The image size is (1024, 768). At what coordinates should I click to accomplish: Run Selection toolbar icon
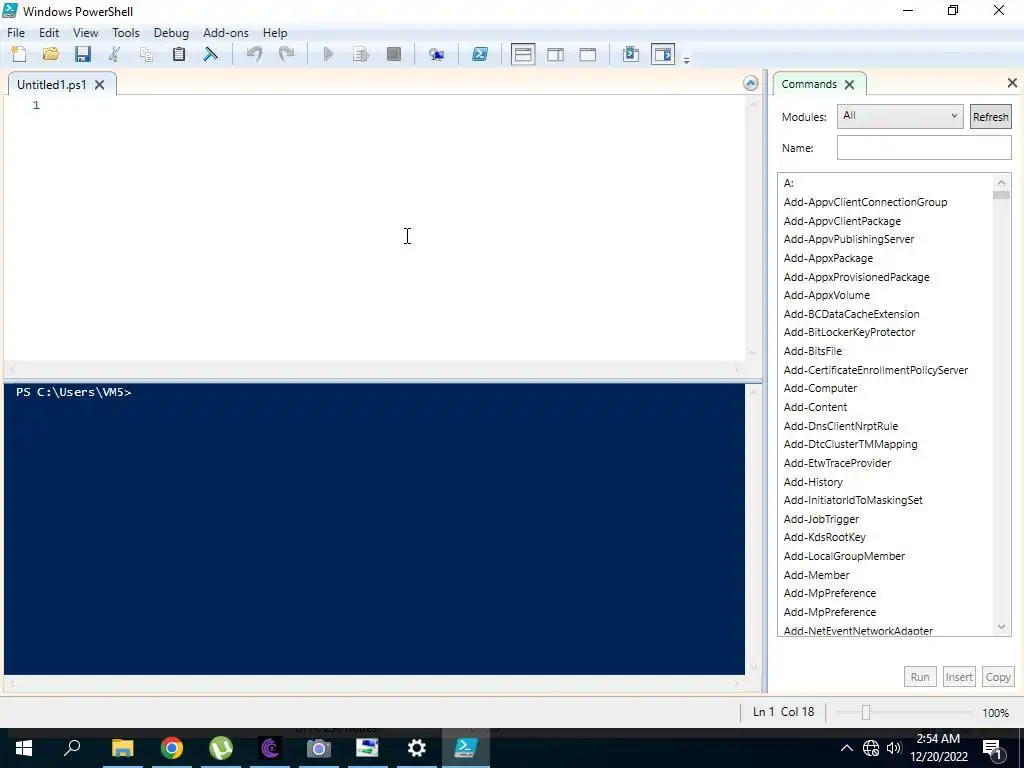[360, 54]
